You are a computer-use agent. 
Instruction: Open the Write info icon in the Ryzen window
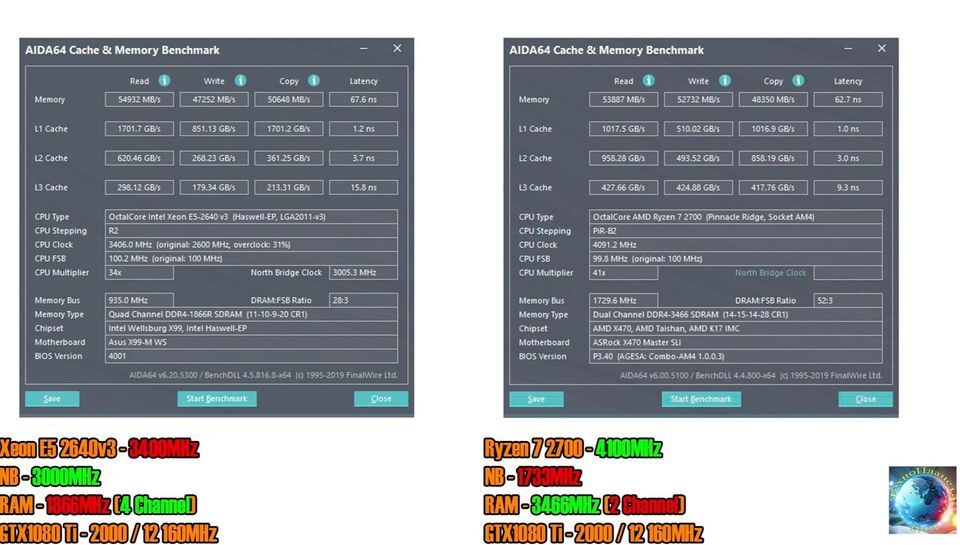click(x=724, y=81)
